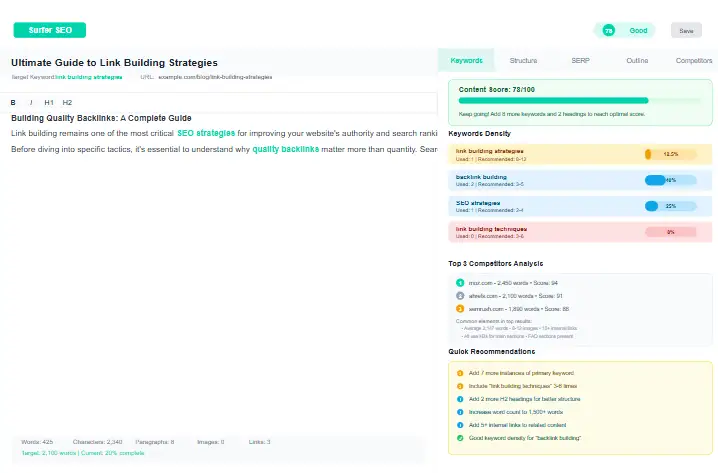Click the Keywords Density section heading

[x=479, y=134]
